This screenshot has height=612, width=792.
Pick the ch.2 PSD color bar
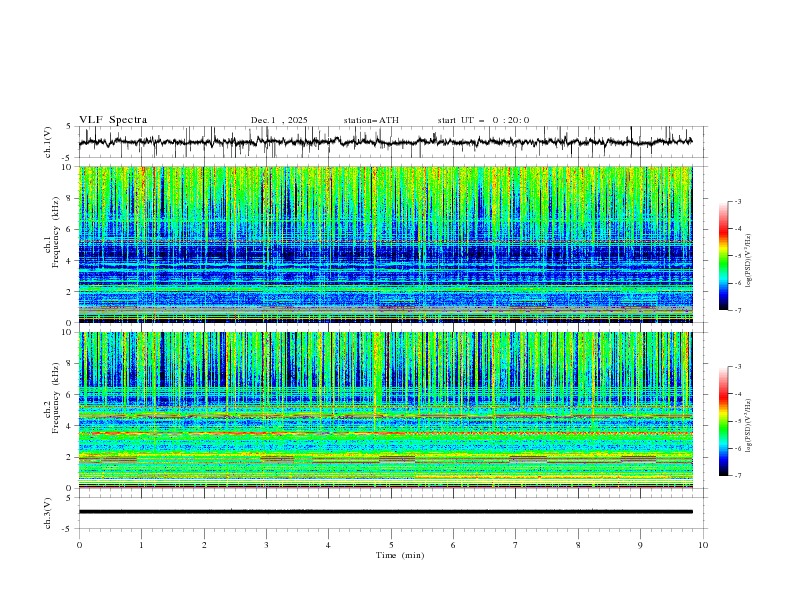(x=723, y=421)
